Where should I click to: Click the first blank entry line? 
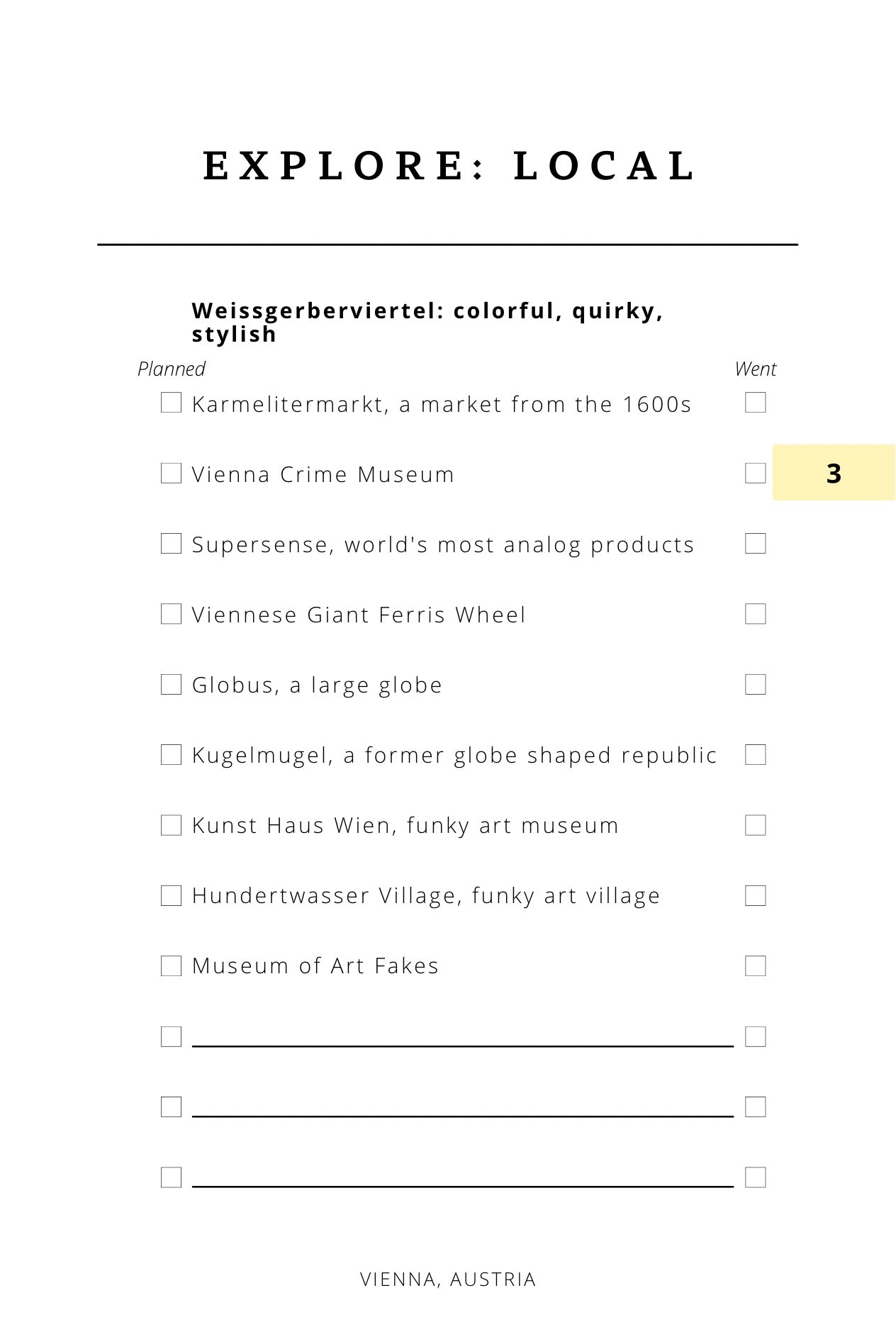pyautogui.click(x=463, y=1045)
